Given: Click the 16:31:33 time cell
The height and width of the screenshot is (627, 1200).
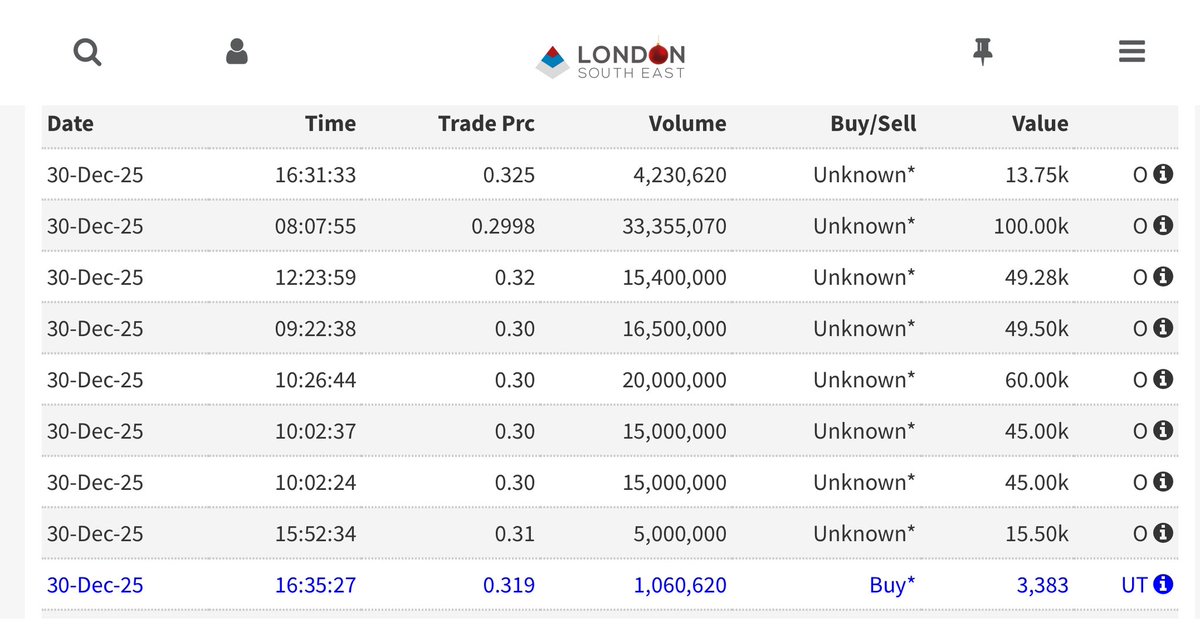Looking at the screenshot, I should click(x=315, y=175).
